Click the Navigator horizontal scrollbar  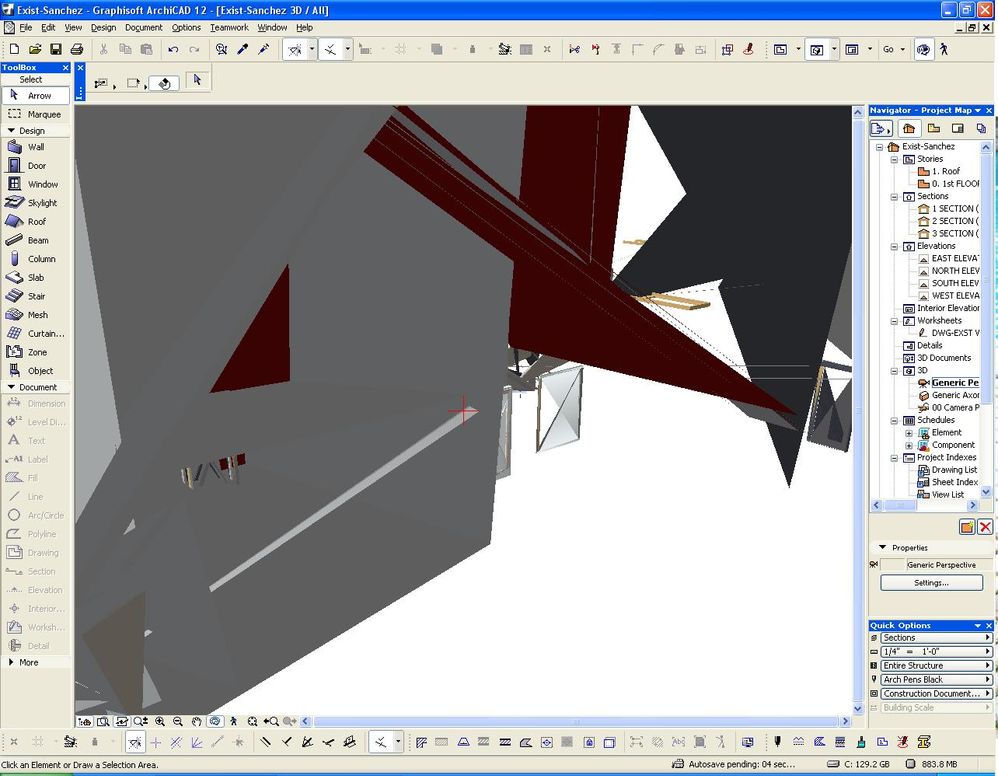point(925,505)
